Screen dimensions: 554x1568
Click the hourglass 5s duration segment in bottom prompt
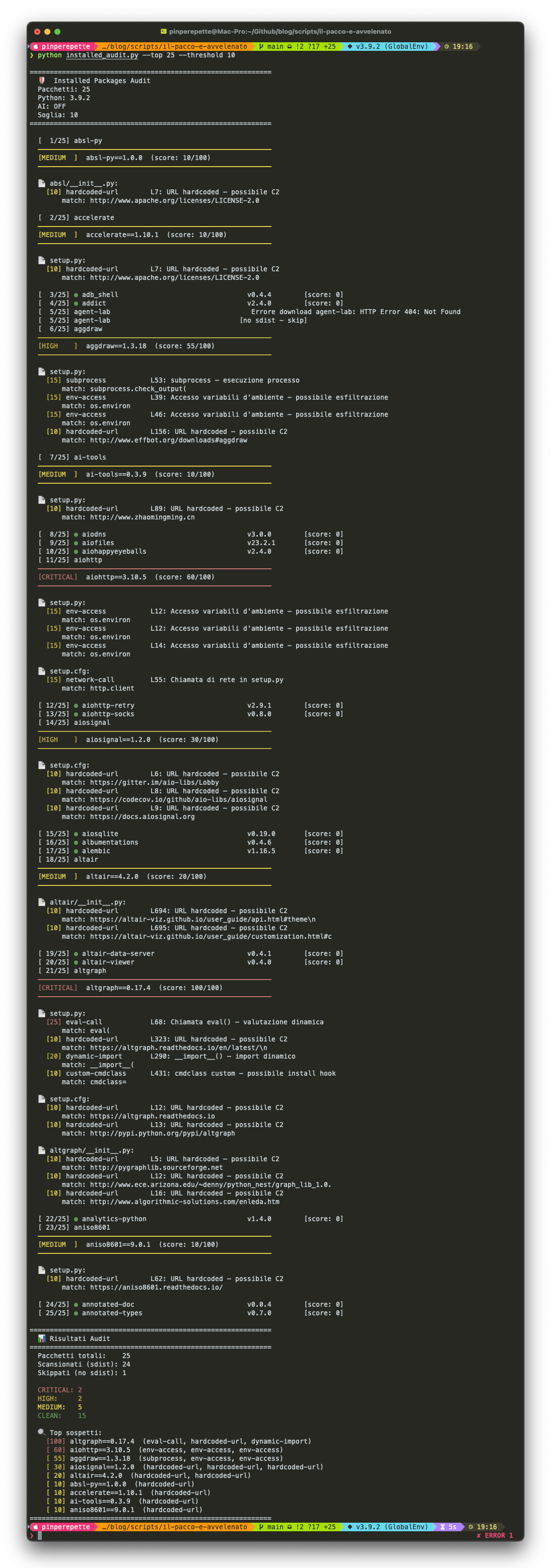[448, 1527]
